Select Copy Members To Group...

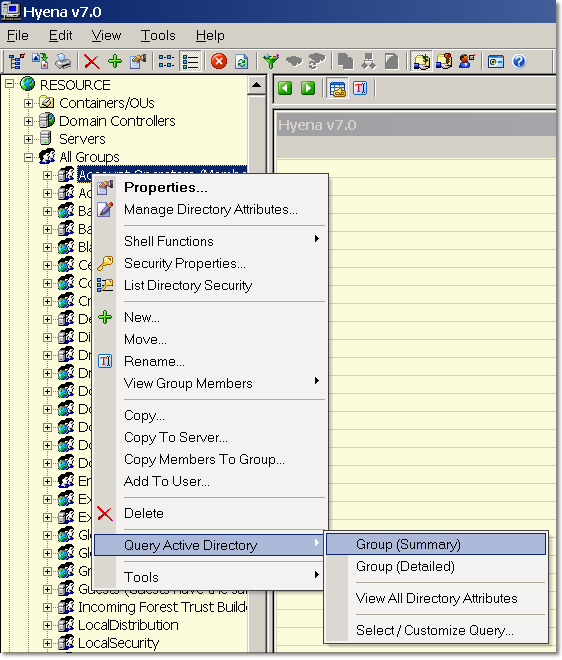(210, 459)
